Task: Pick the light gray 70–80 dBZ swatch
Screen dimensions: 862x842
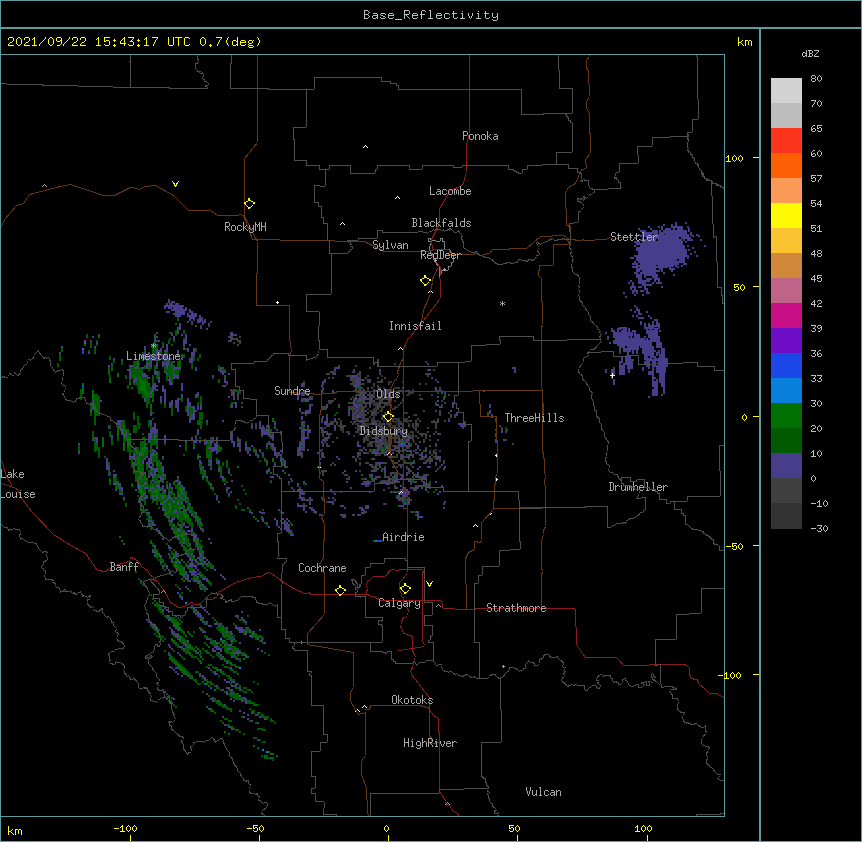Action: click(786, 90)
